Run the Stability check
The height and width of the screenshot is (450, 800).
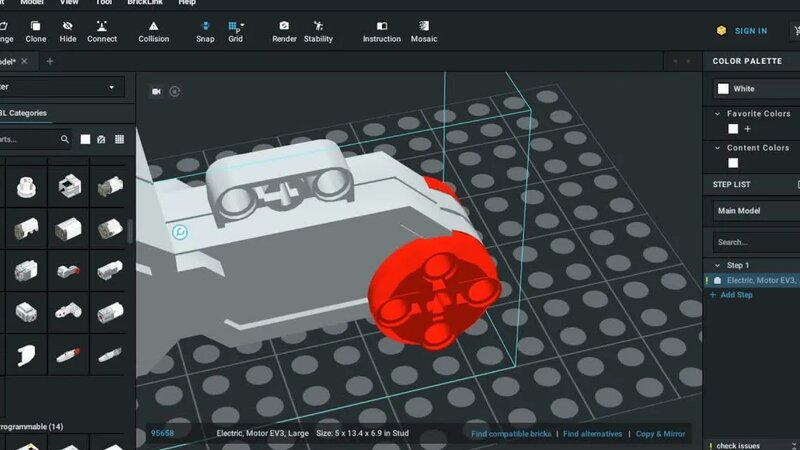(318, 32)
